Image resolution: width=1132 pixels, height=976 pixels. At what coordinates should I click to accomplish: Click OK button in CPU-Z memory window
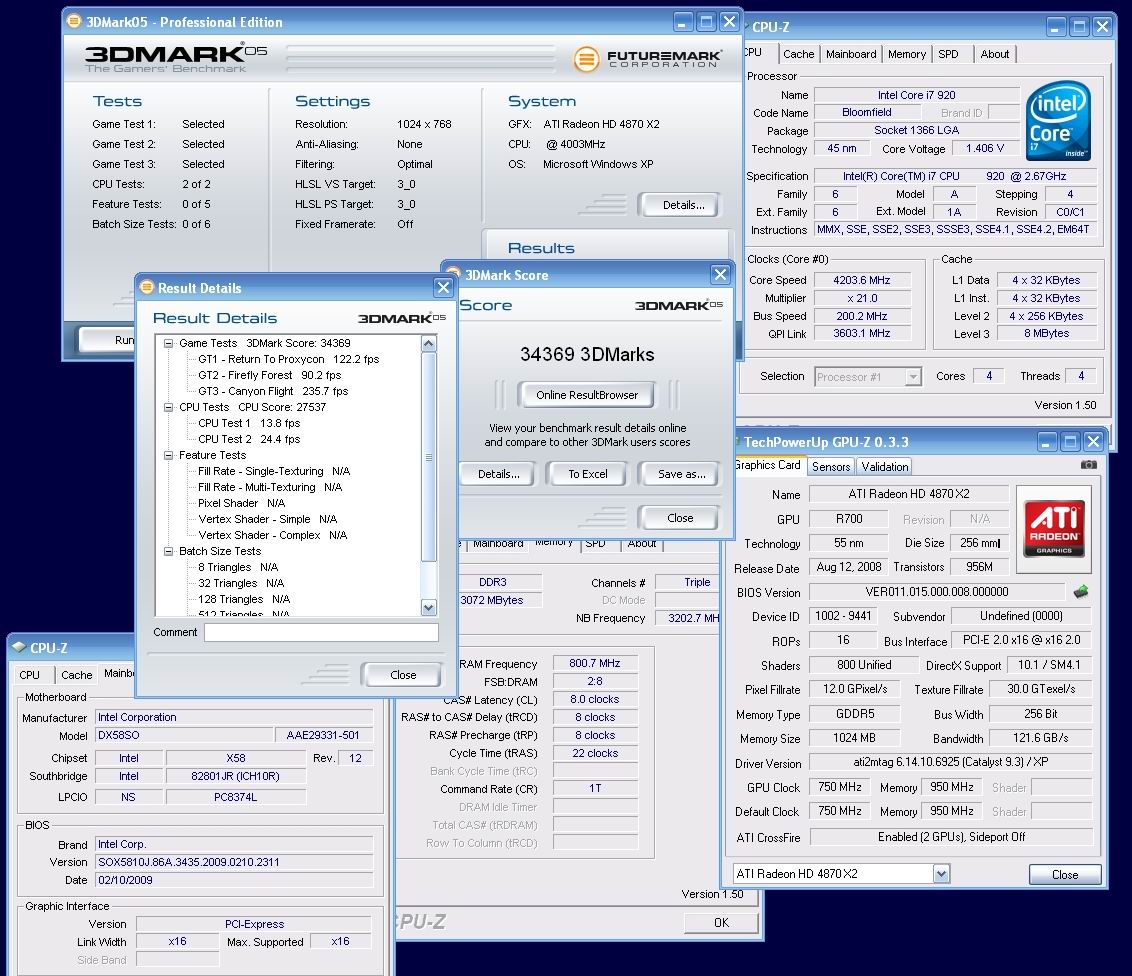tap(720, 923)
